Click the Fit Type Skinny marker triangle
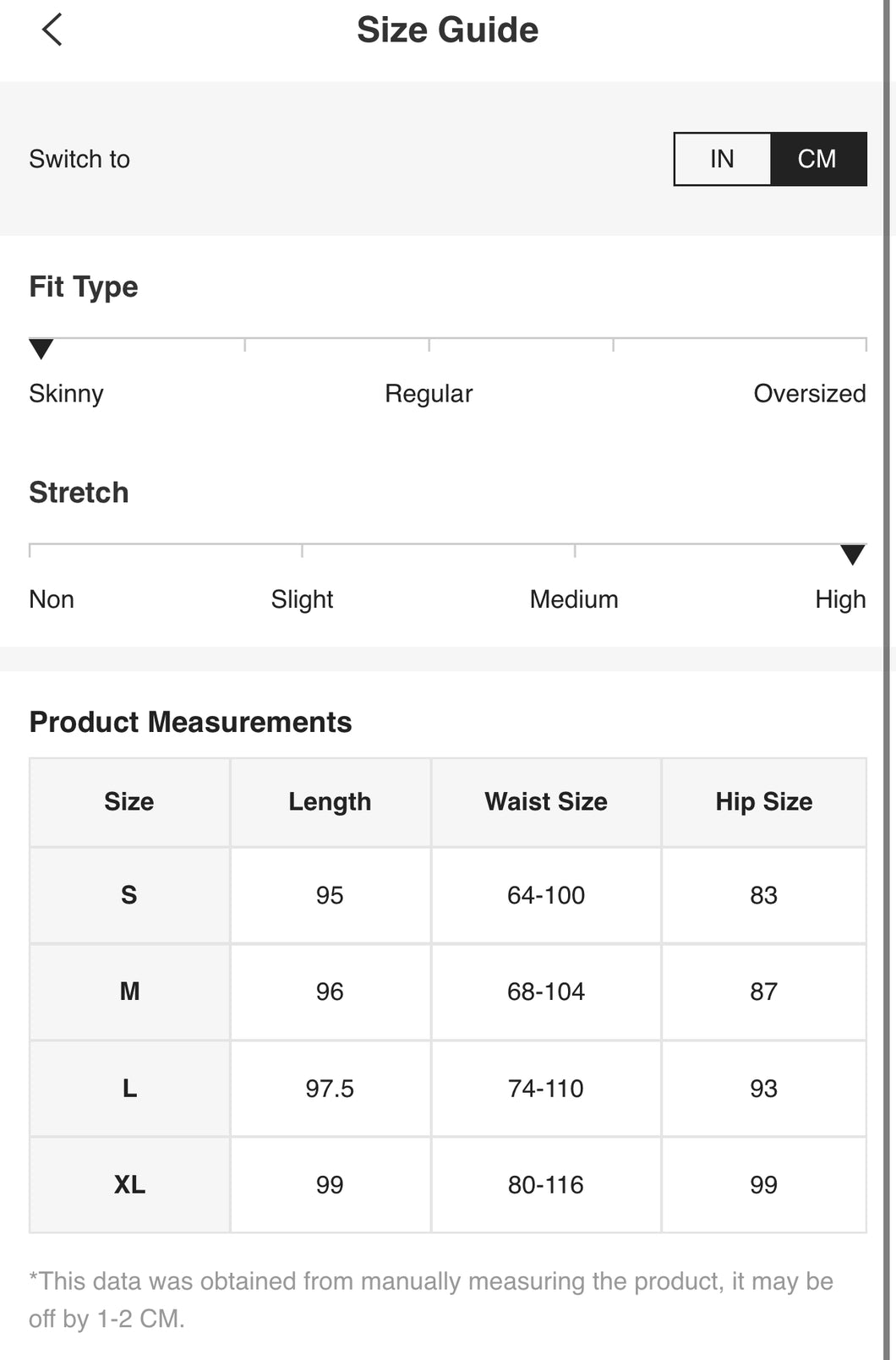 click(x=41, y=348)
